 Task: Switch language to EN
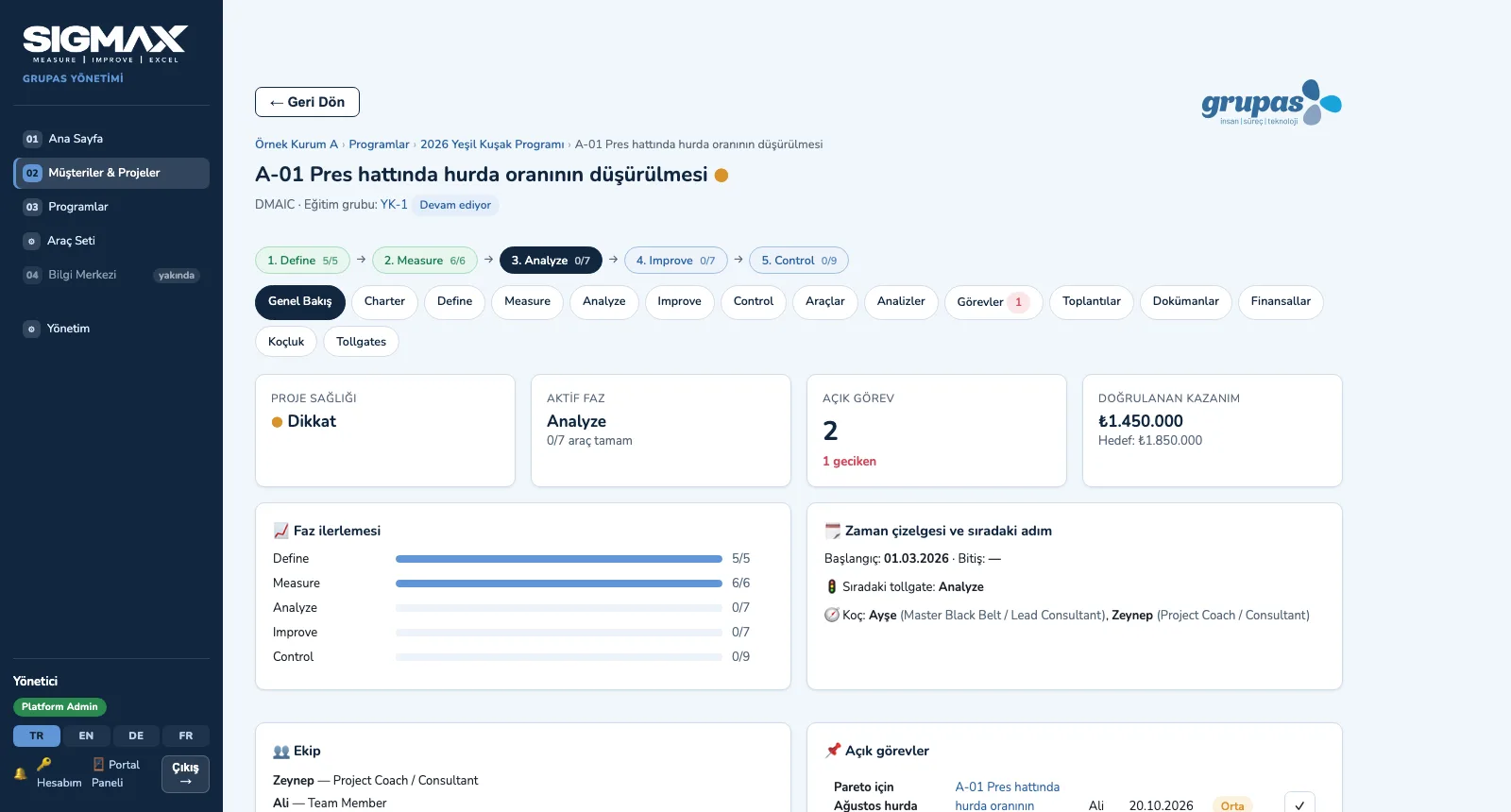tap(86, 736)
